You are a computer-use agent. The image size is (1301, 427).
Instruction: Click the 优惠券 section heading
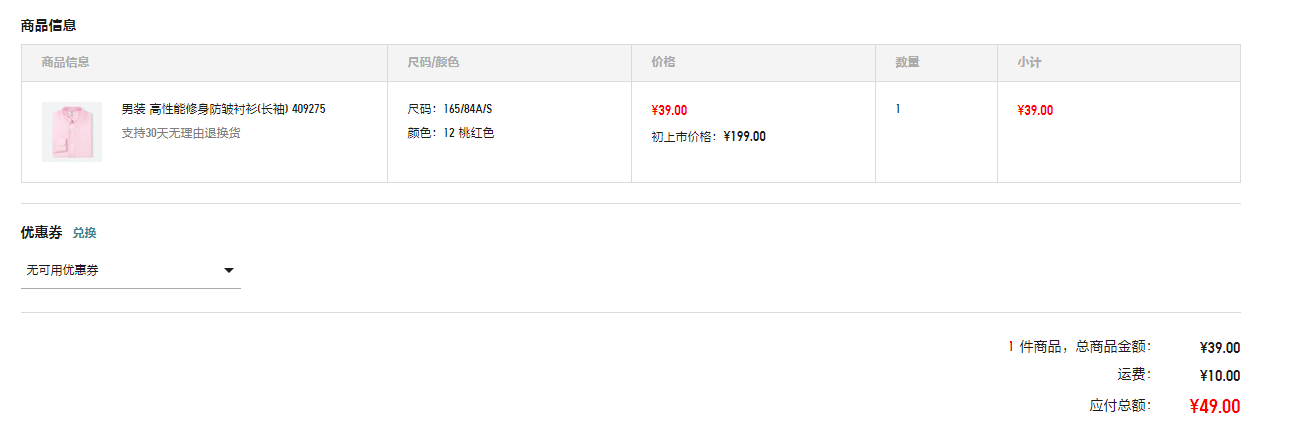[x=42, y=233]
